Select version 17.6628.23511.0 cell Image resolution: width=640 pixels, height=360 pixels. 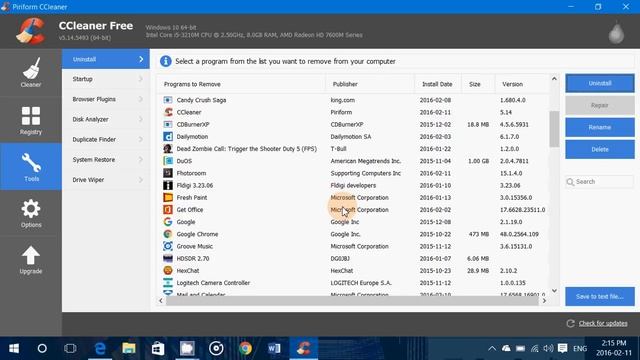(522, 210)
